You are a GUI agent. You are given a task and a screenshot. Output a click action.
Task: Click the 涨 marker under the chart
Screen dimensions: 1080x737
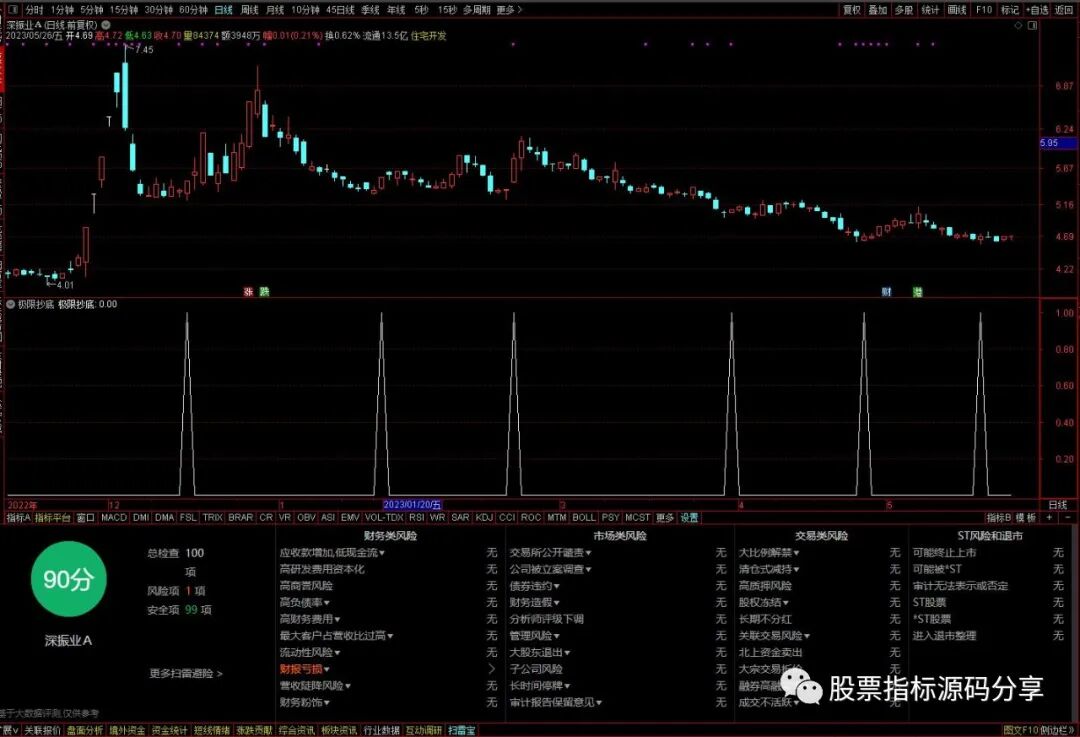coord(249,292)
